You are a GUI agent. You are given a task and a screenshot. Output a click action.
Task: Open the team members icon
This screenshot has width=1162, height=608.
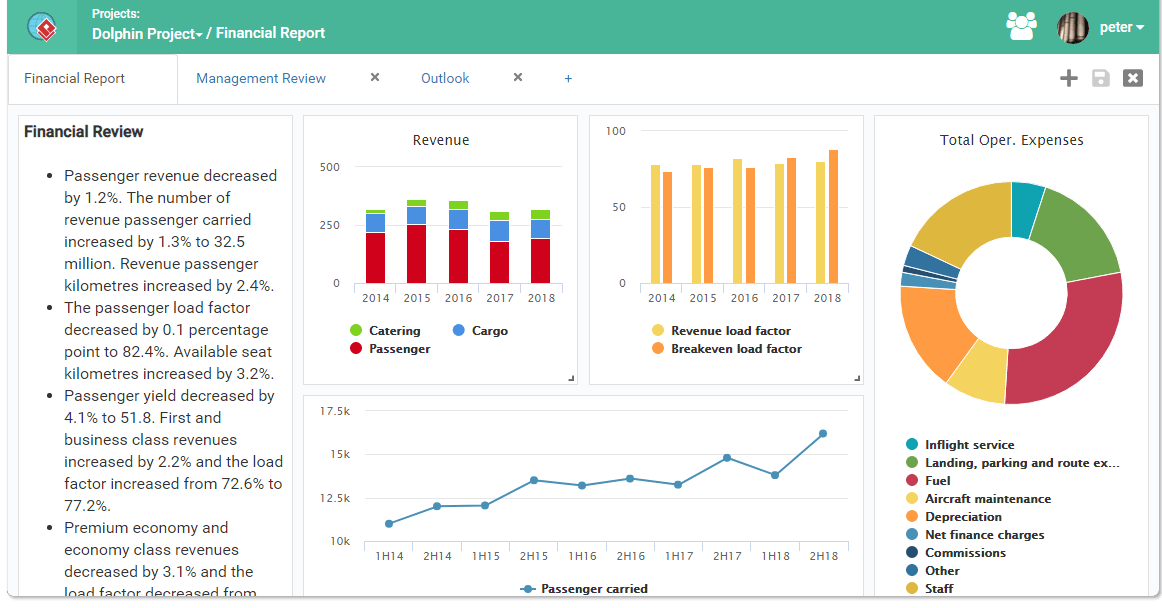1021,27
